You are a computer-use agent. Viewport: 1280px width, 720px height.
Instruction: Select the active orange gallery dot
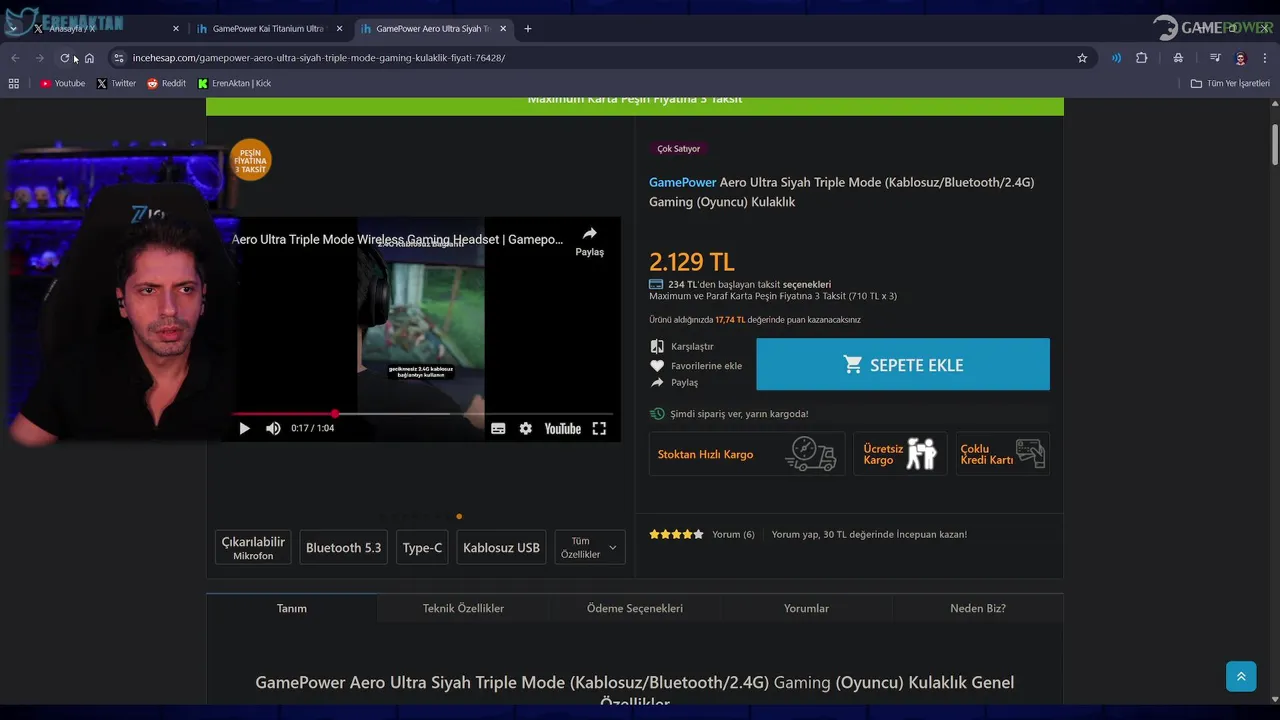(x=459, y=516)
